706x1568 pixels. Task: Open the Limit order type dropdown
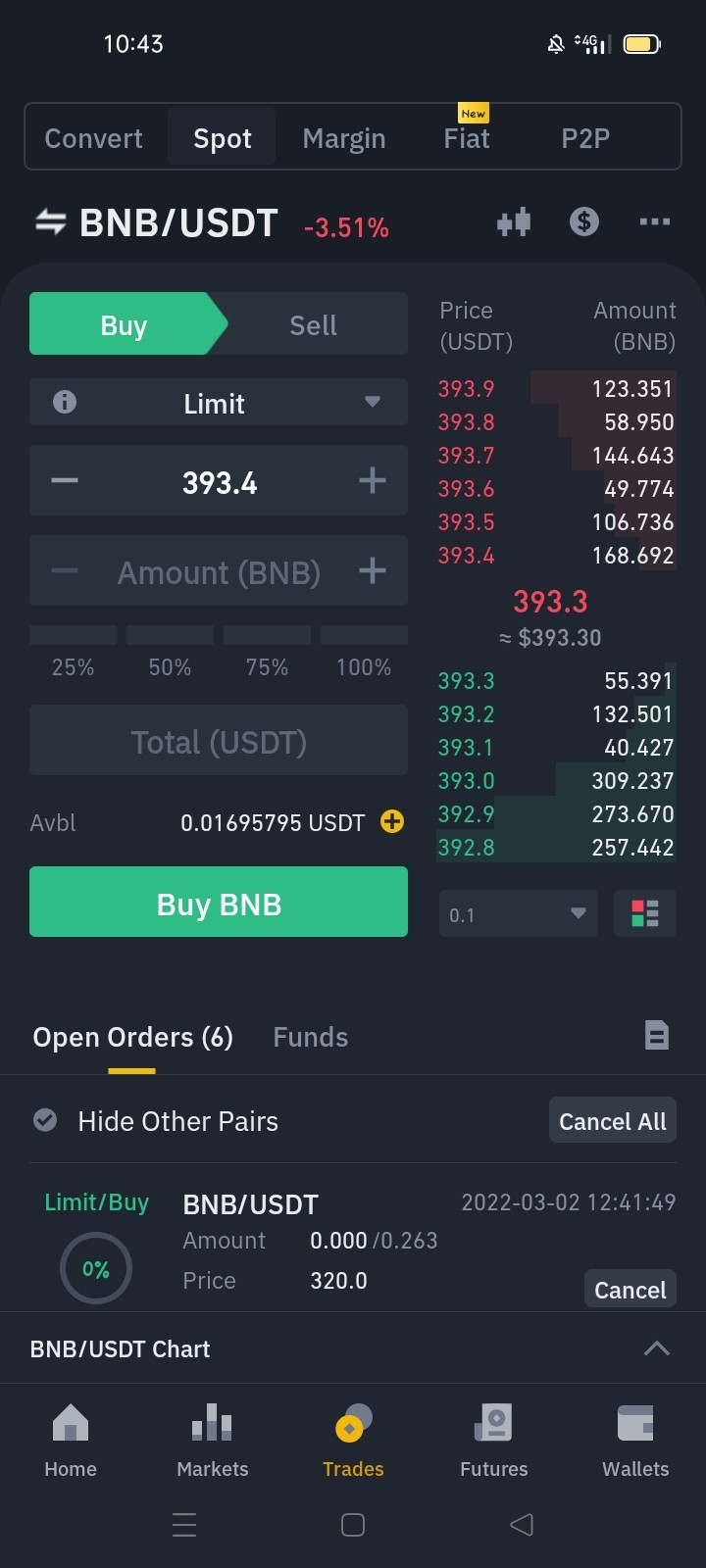pos(219,403)
